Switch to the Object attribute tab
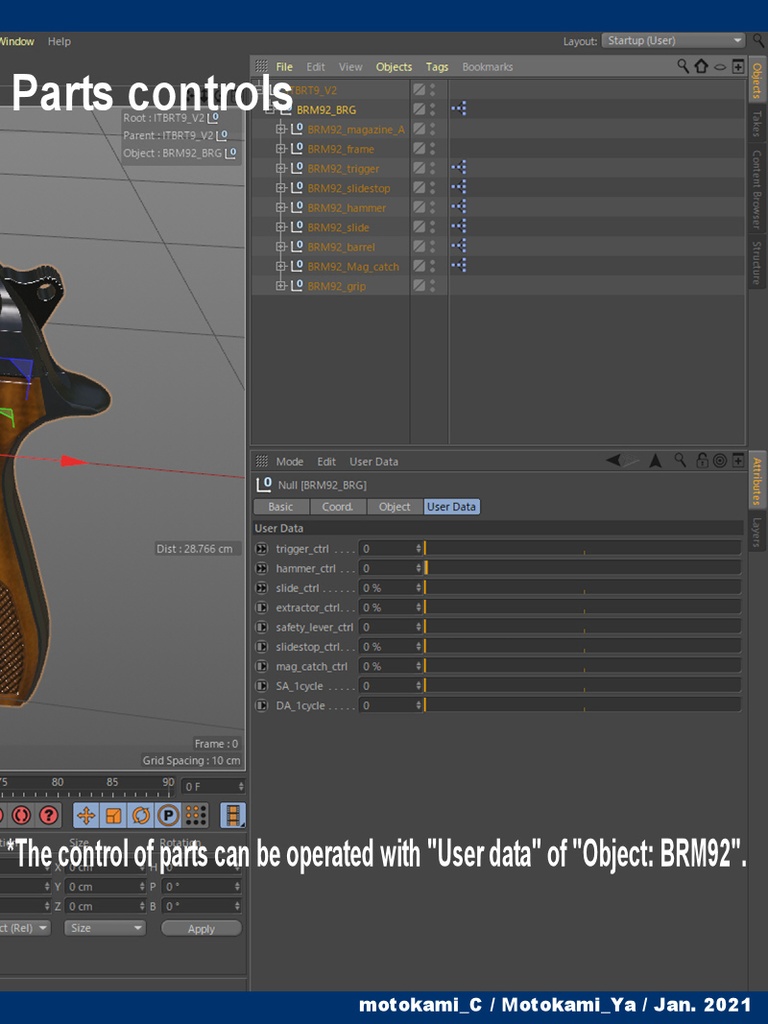This screenshot has width=768, height=1024. coord(394,507)
